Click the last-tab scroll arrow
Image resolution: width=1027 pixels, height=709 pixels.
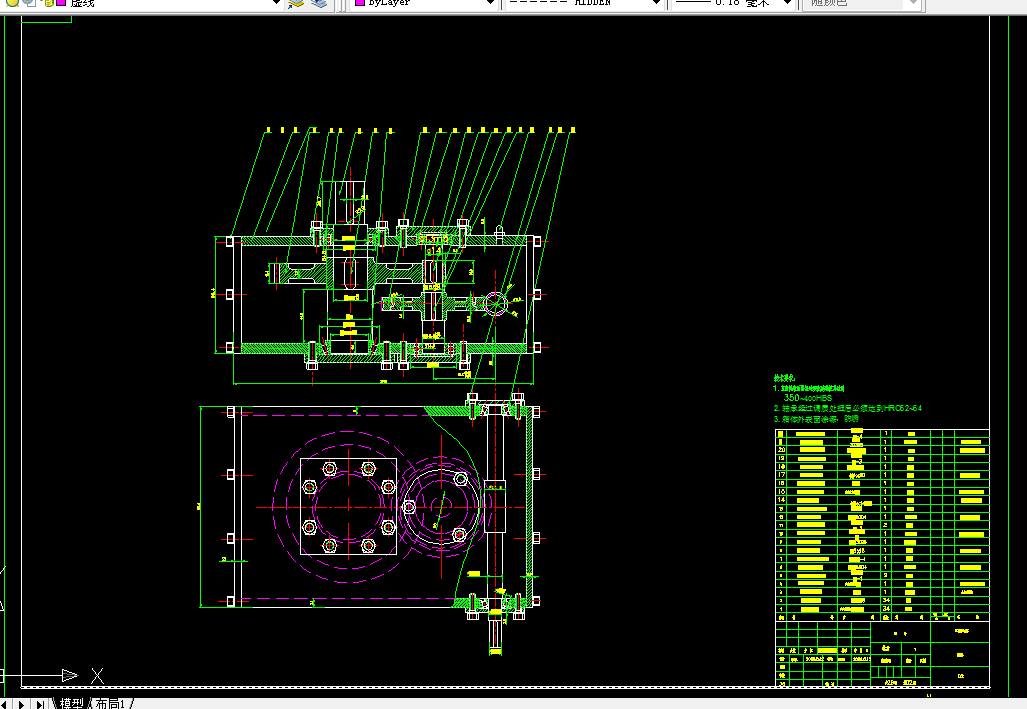click(40, 704)
